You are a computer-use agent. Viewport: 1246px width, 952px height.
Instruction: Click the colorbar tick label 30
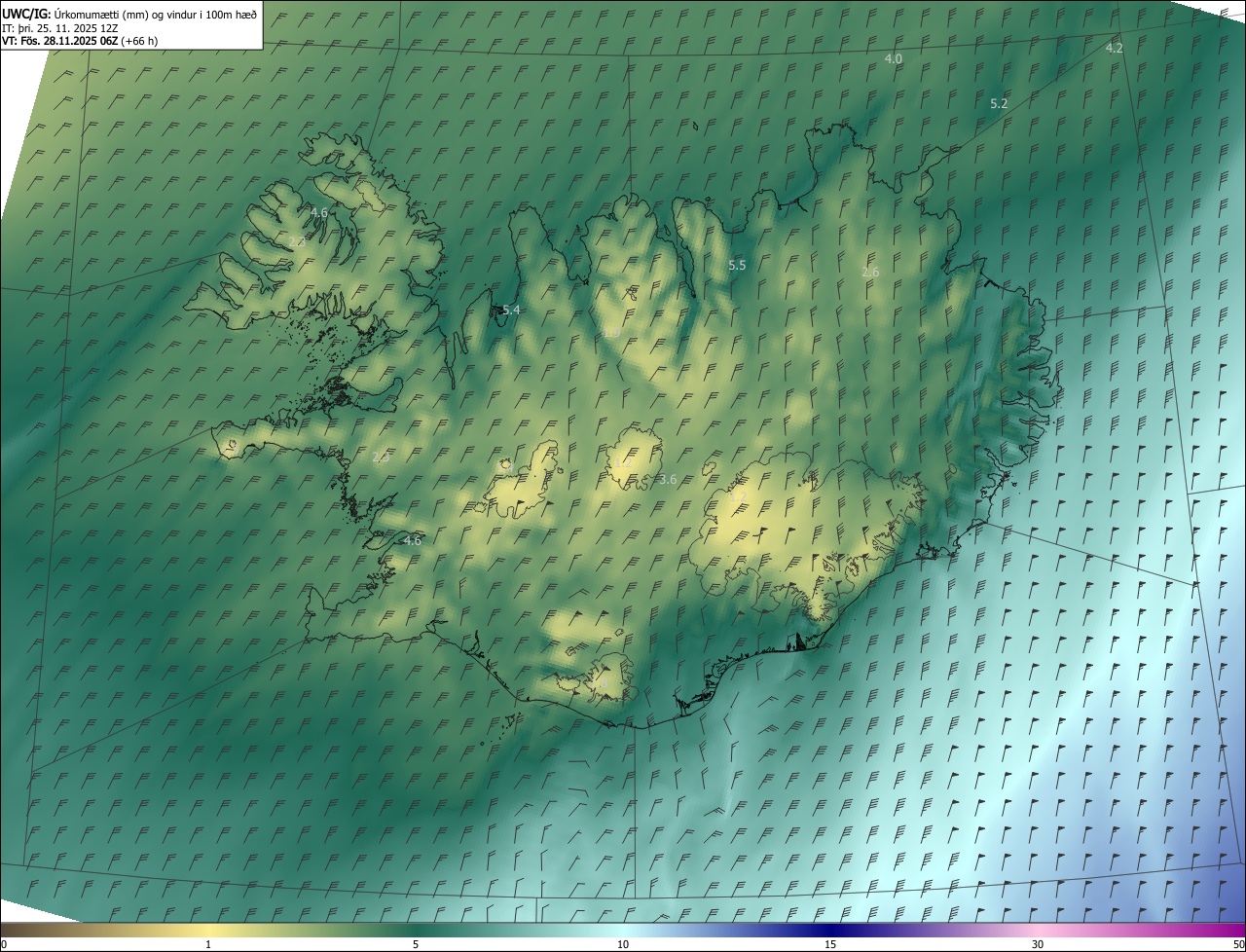1038,944
